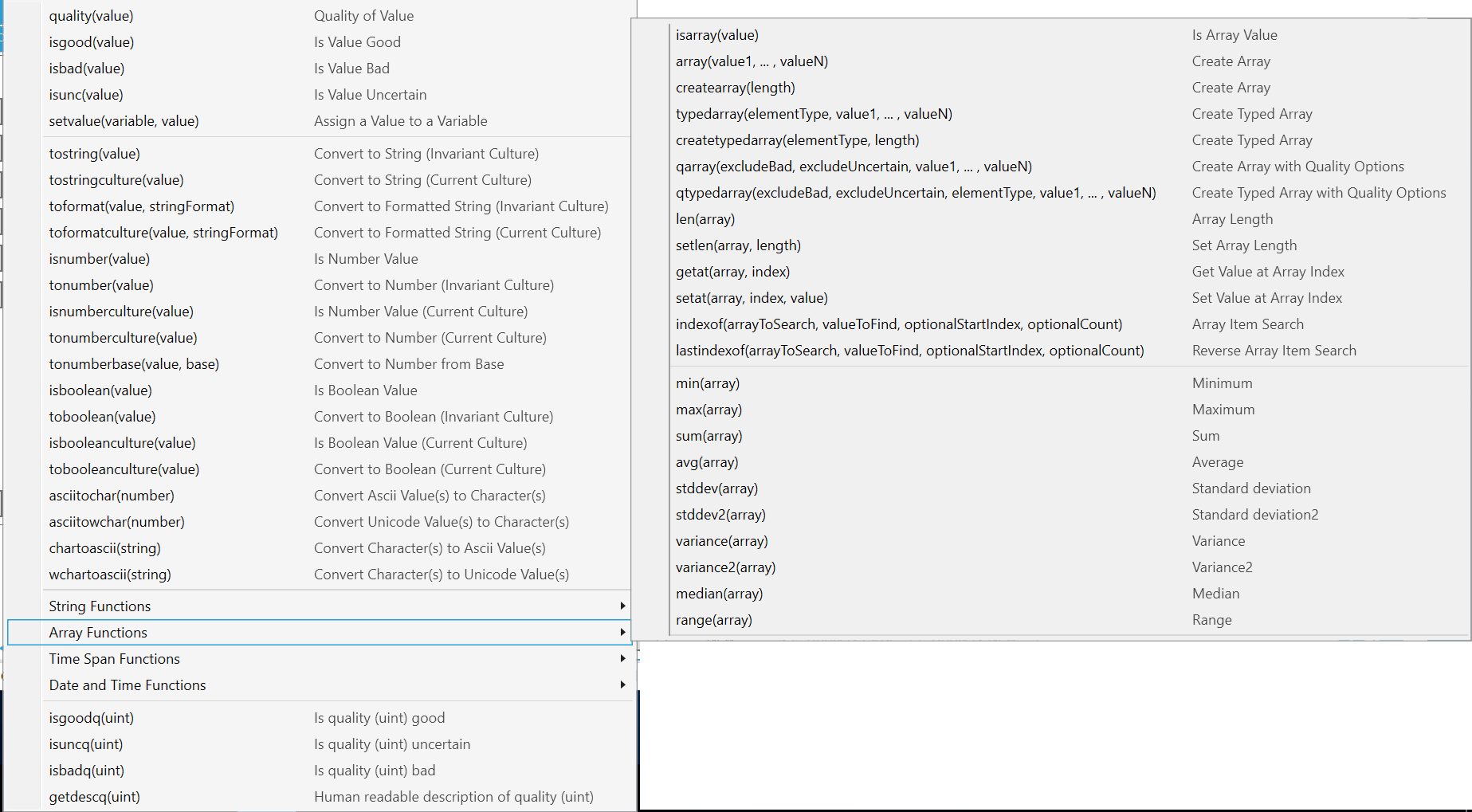The image size is (1472, 812).
Task: Select the getdescq(uint) function
Action: pos(94,797)
